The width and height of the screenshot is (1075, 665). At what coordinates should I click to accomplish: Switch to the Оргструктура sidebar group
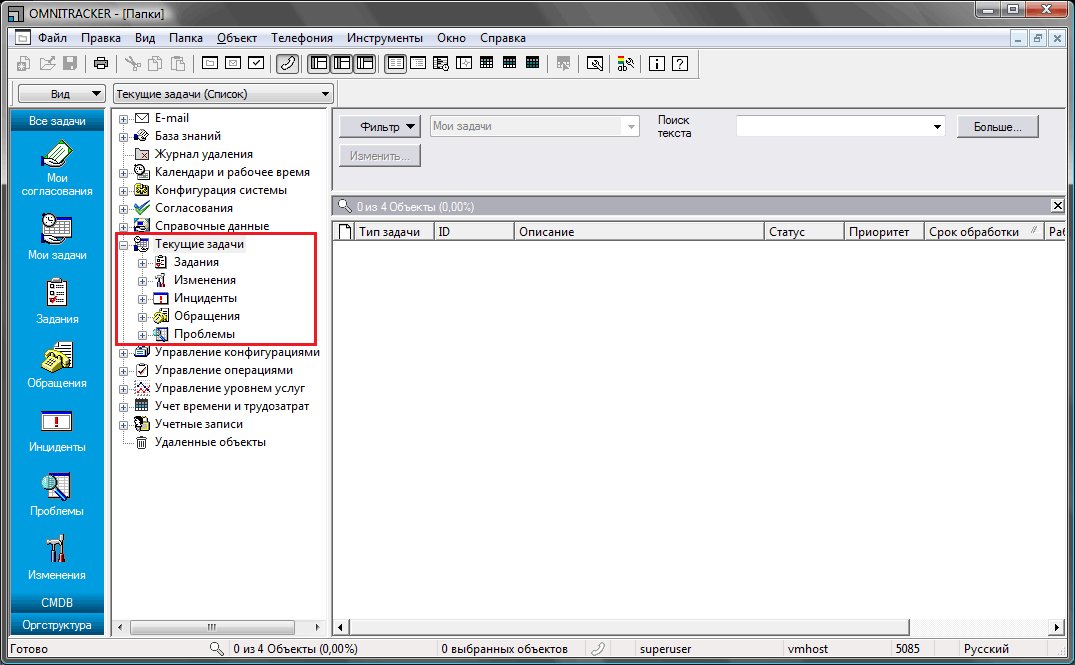tap(57, 625)
